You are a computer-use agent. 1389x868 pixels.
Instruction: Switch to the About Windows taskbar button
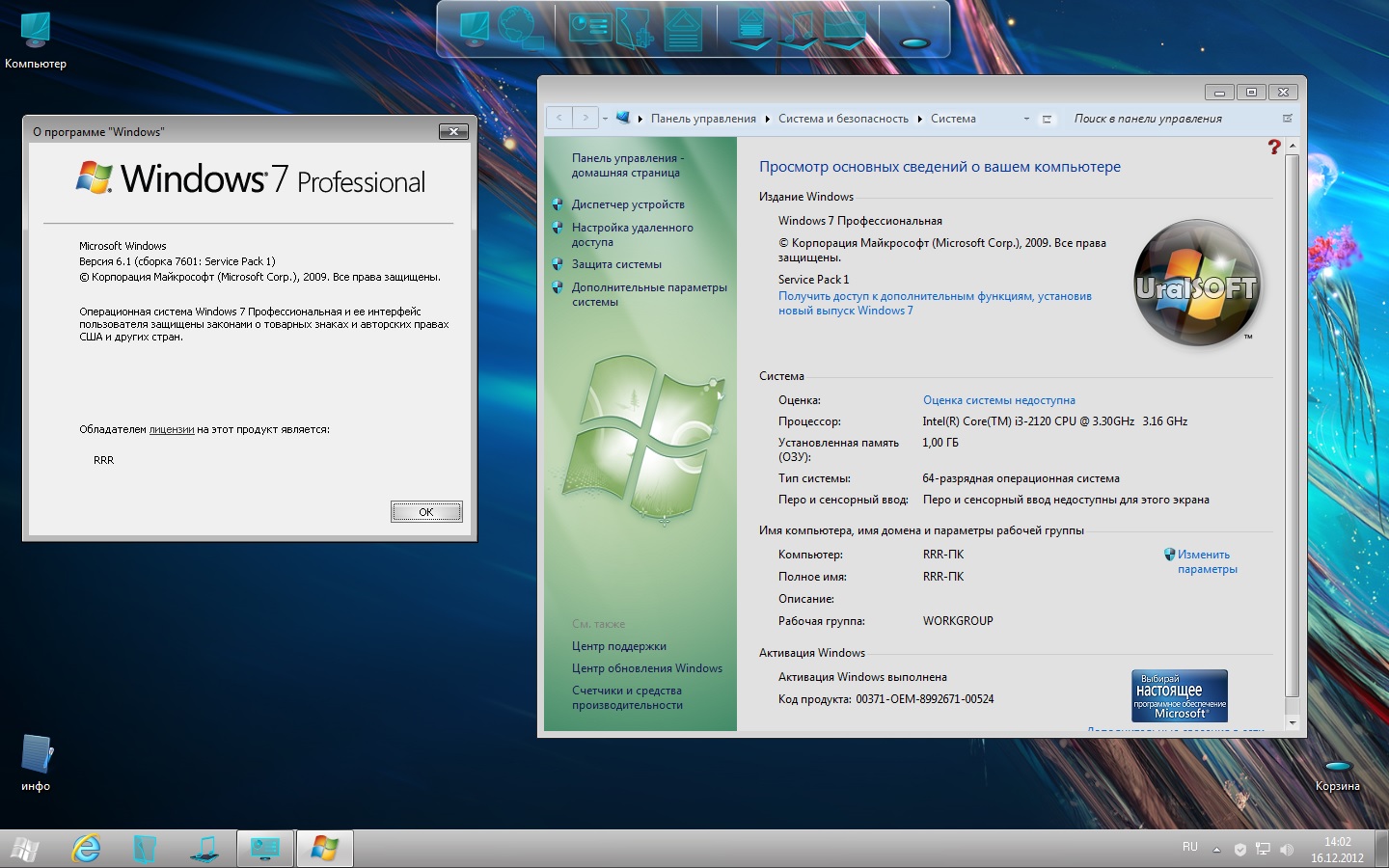coord(324,849)
